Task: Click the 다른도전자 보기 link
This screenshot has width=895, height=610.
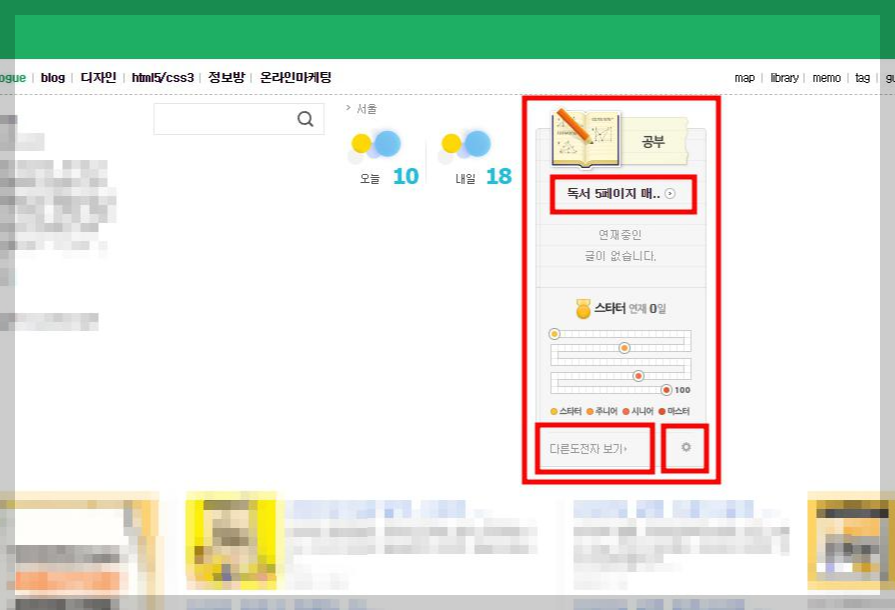Action: [x=590, y=448]
